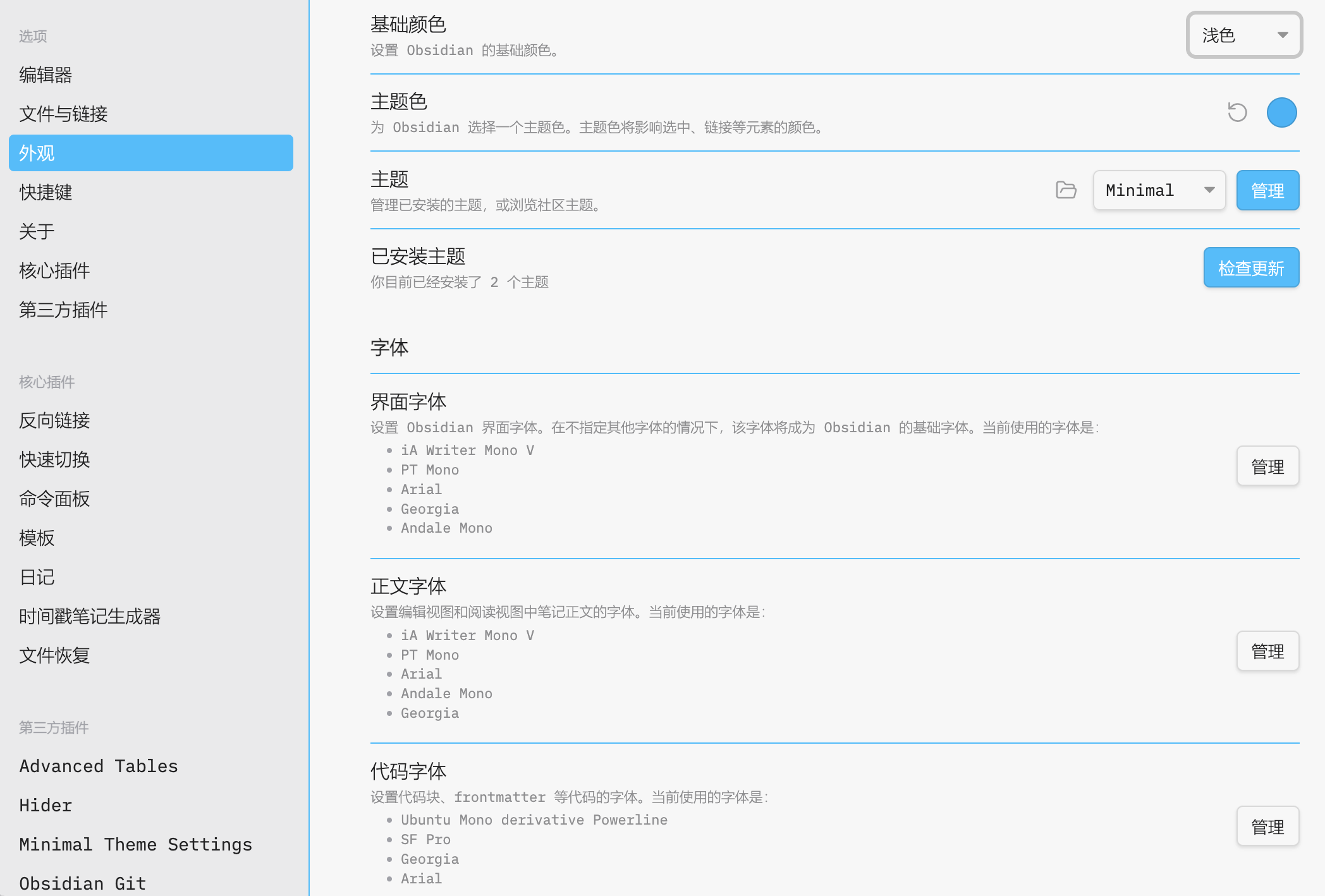Open Obsidian Git plugin settings

[x=82, y=883]
